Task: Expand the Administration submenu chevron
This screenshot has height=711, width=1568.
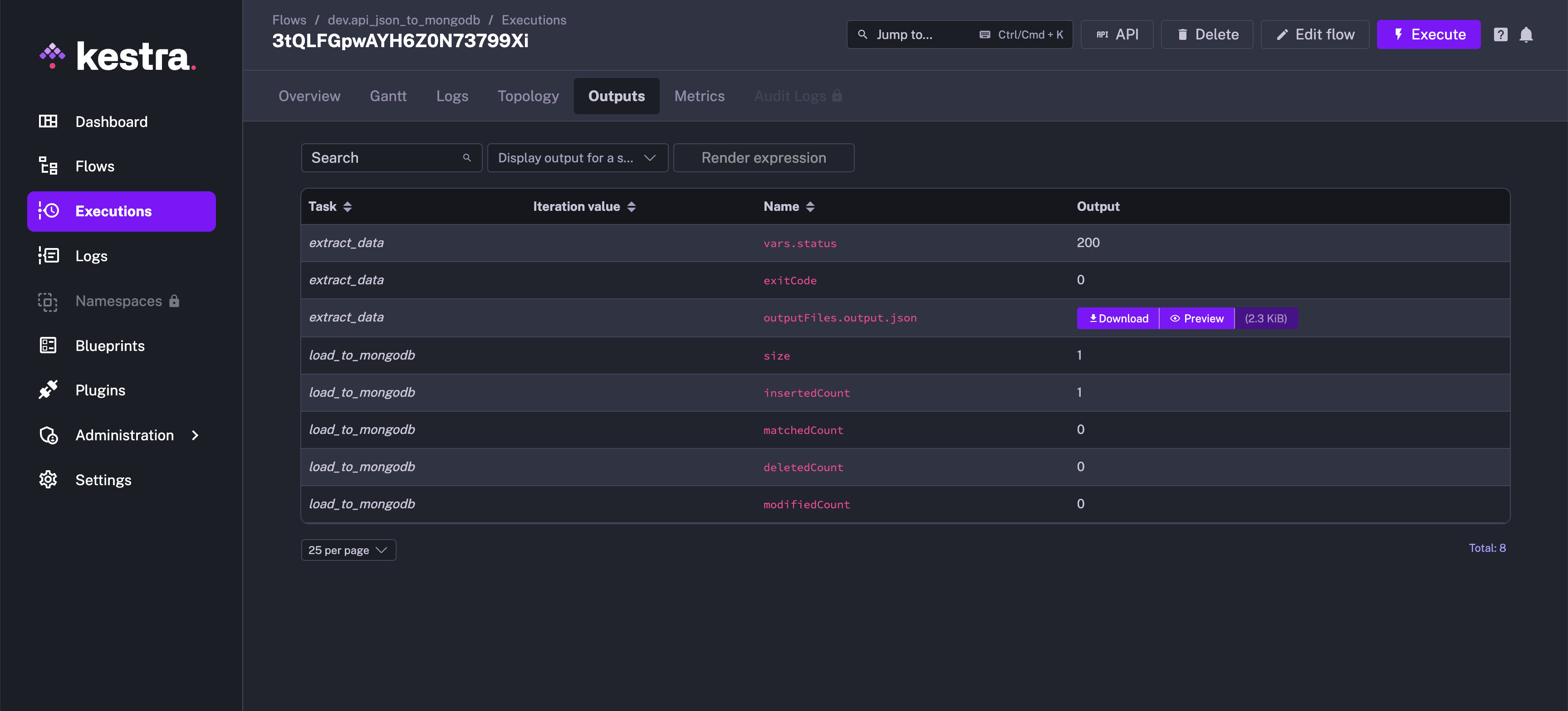Action: click(195, 435)
